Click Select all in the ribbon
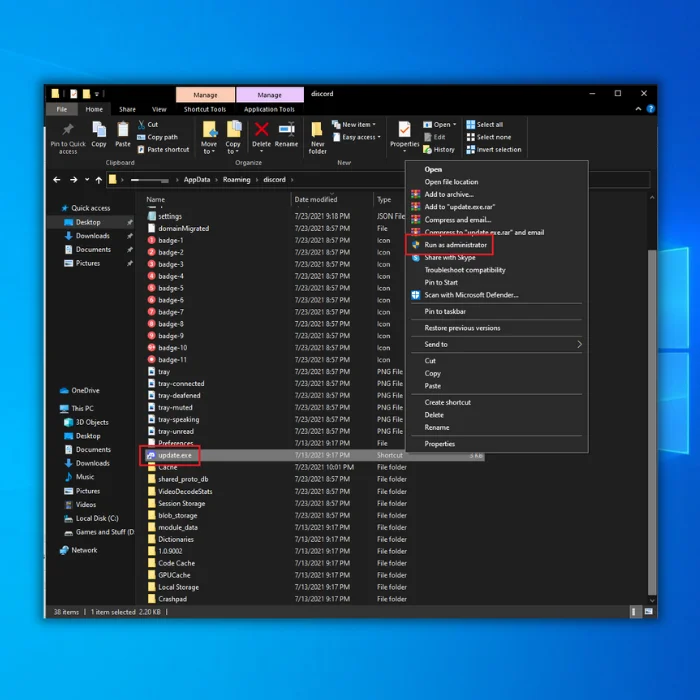The width and height of the screenshot is (700, 700). pos(485,125)
